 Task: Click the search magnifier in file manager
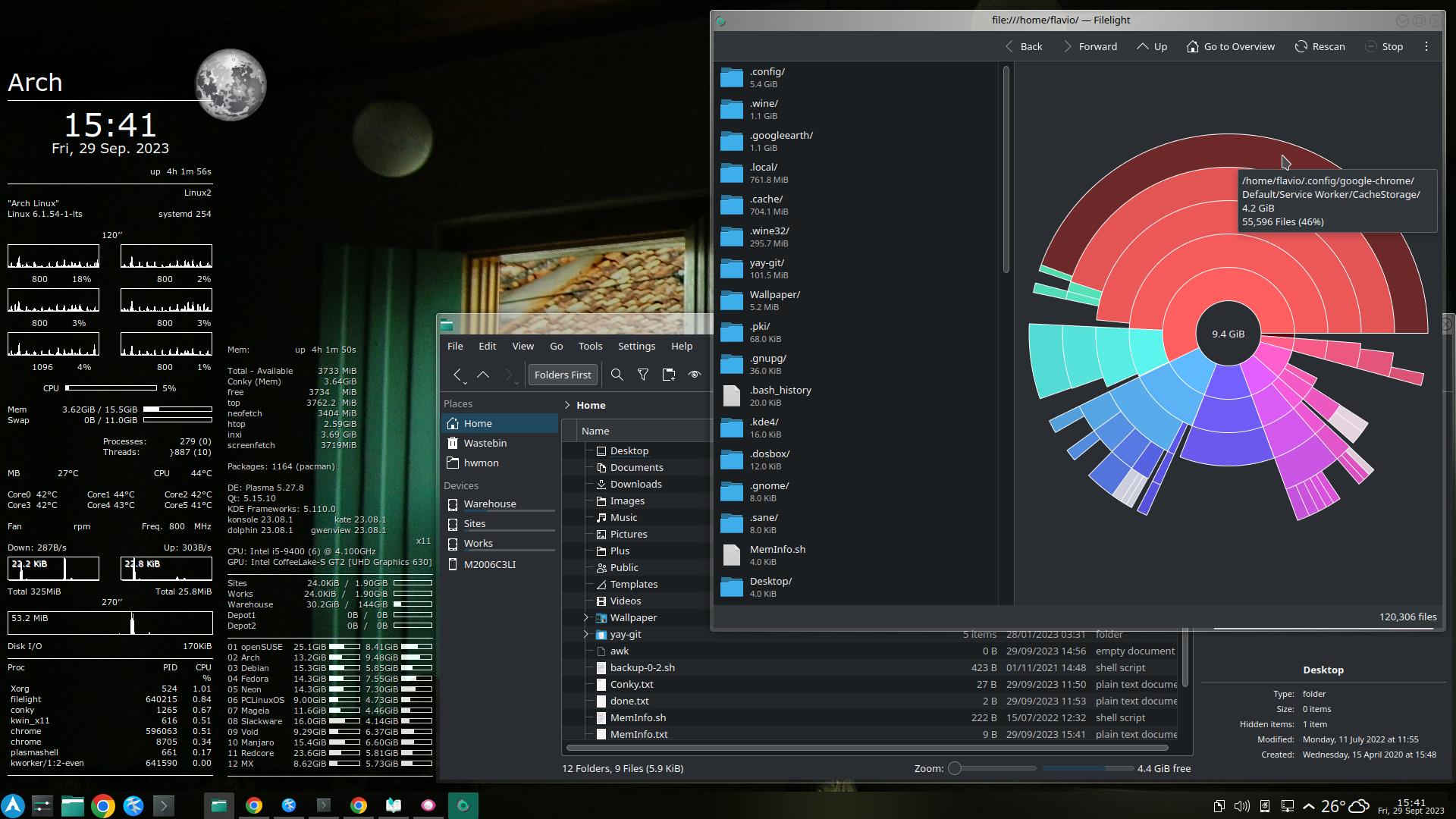coord(617,375)
